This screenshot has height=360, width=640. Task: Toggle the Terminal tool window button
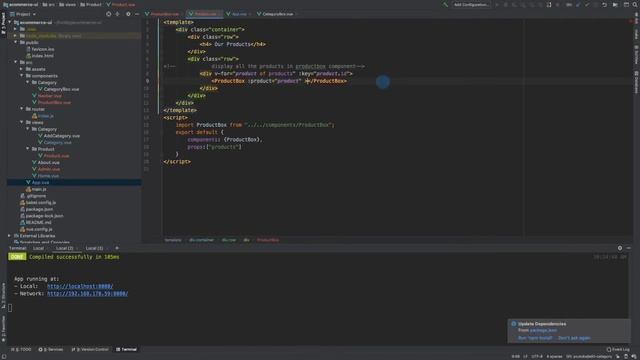(127, 349)
